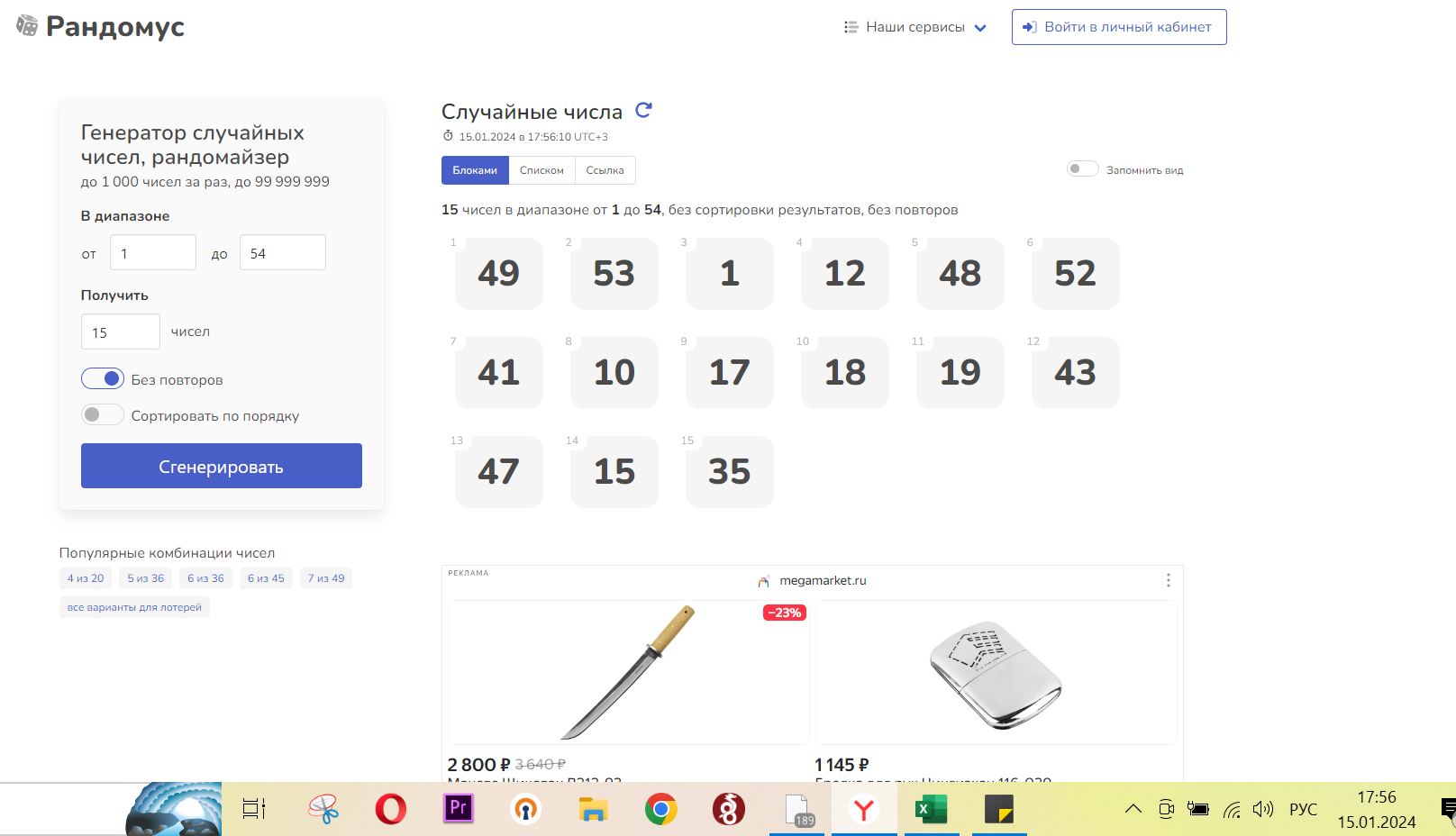Select the 5 из 36 combination
Viewport: 1456px width, 836px height.
145,578
